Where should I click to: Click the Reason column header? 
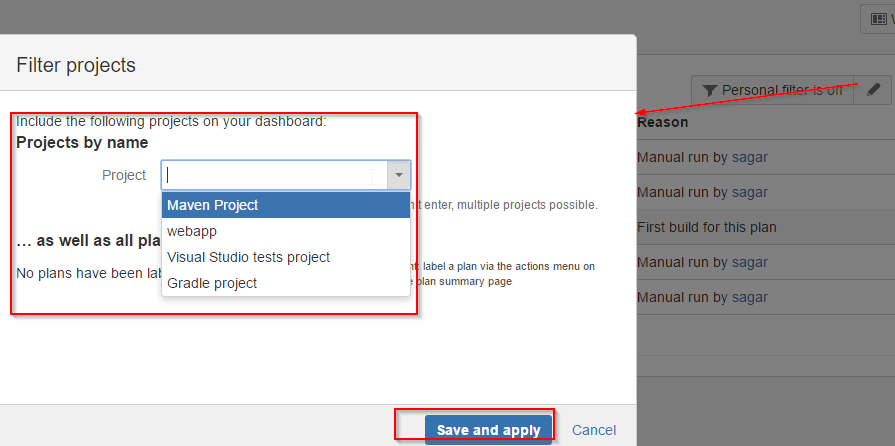(663, 122)
